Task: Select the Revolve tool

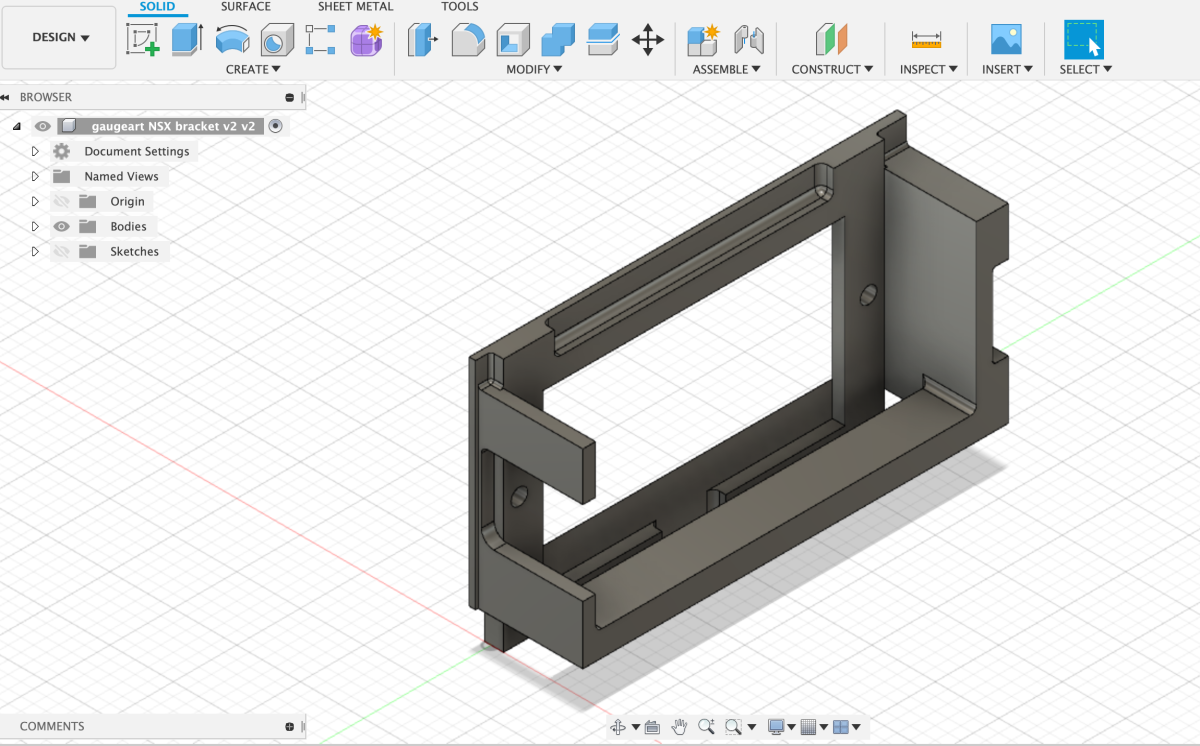Action: tap(232, 40)
